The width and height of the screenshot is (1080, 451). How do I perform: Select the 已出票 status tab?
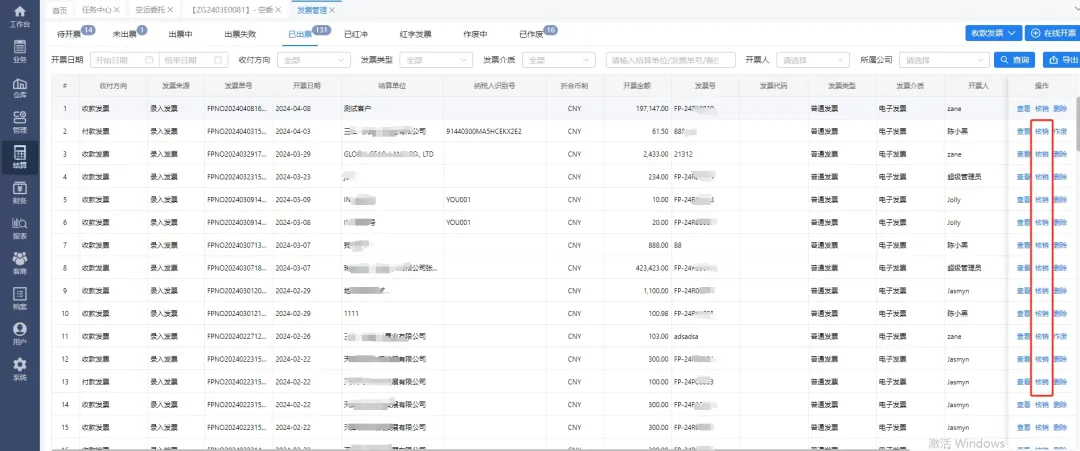coord(301,34)
